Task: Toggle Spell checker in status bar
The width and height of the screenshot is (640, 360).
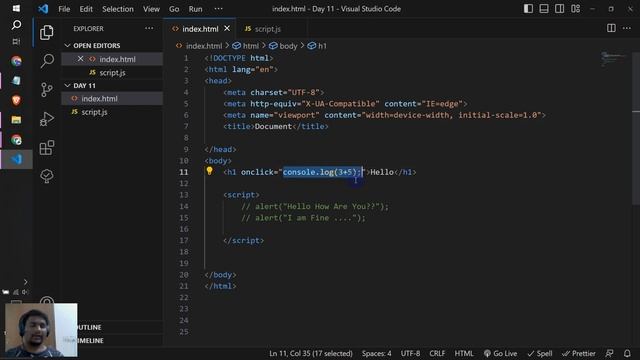Action: pos(540,353)
